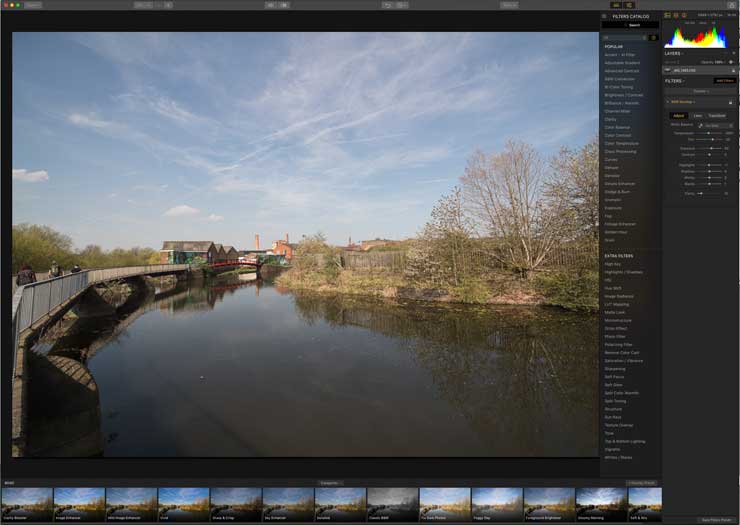Expand the Layers section header arrow

683,54
